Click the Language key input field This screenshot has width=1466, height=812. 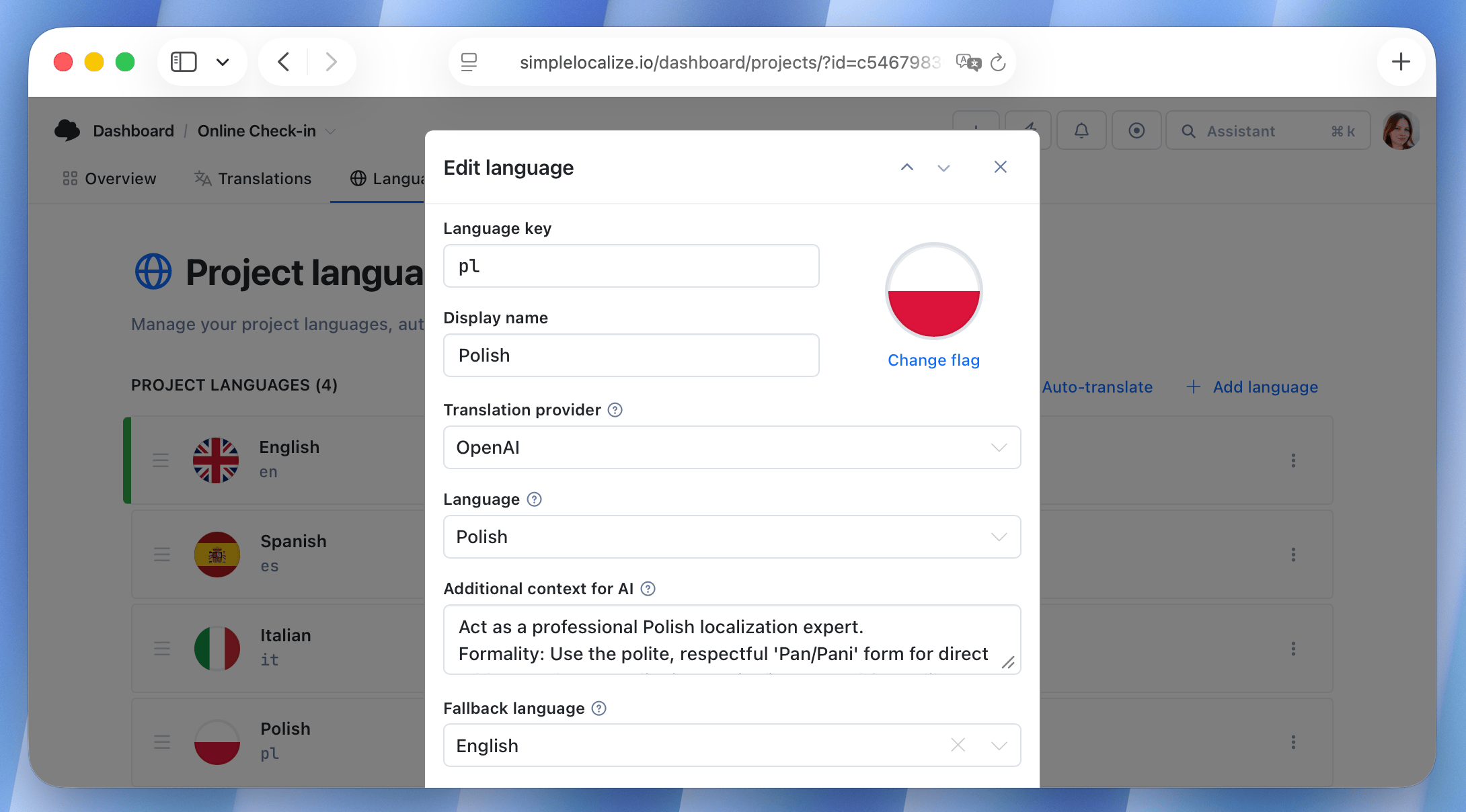click(x=631, y=266)
